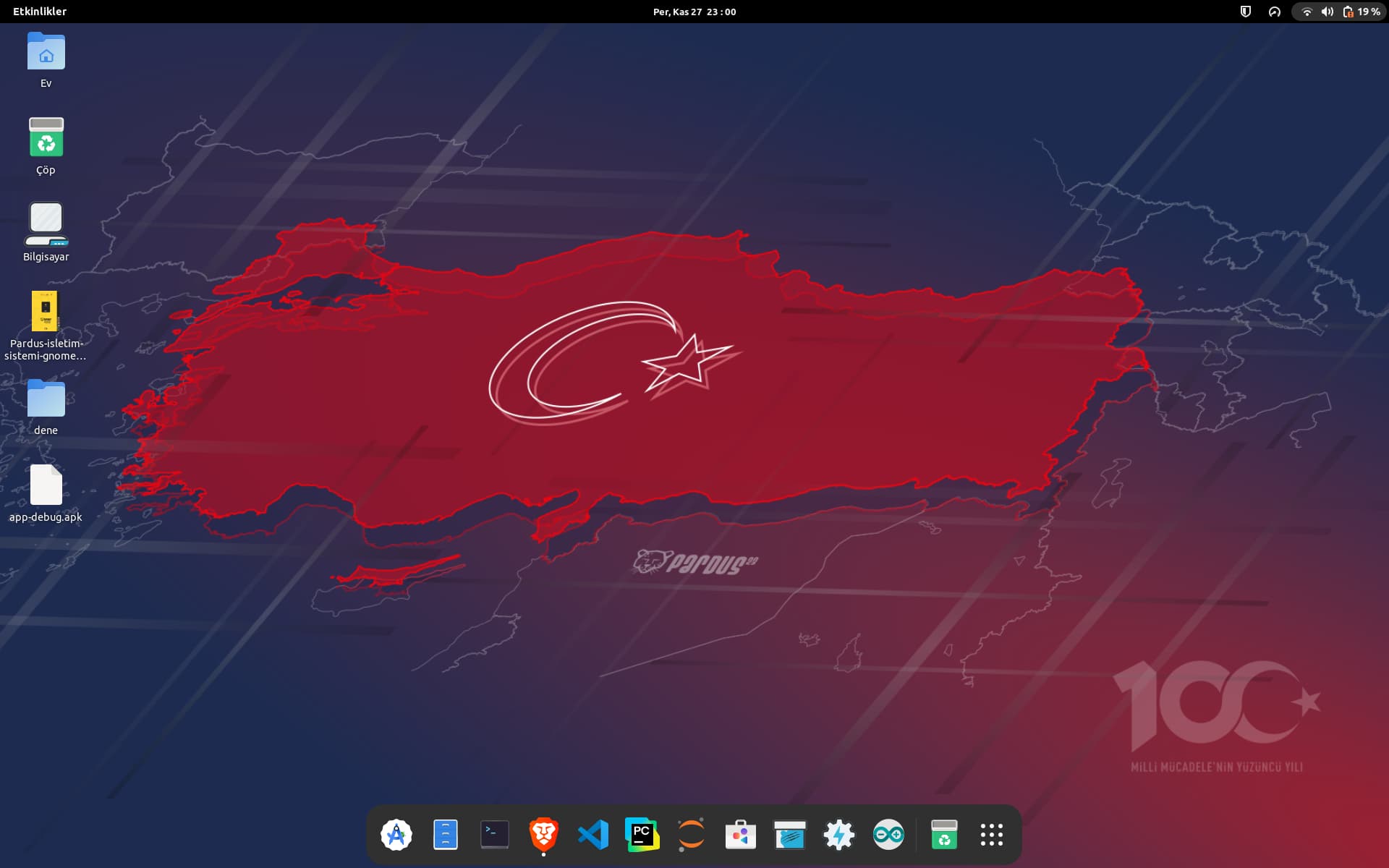The image size is (1389, 868).
Task: Click the volume speaker icon in top bar
Action: (1328, 12)
